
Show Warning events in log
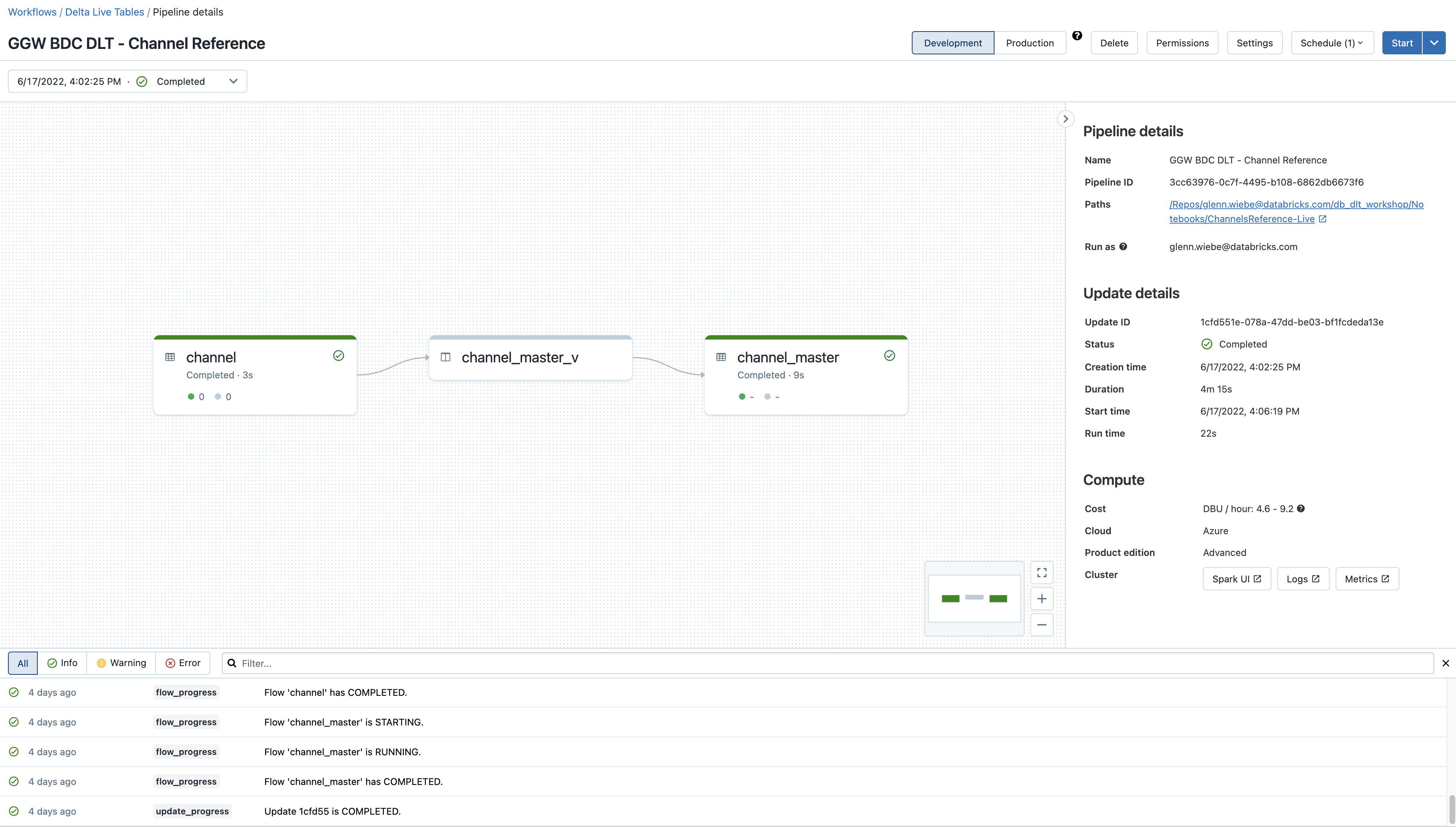(x=121, y=663)
